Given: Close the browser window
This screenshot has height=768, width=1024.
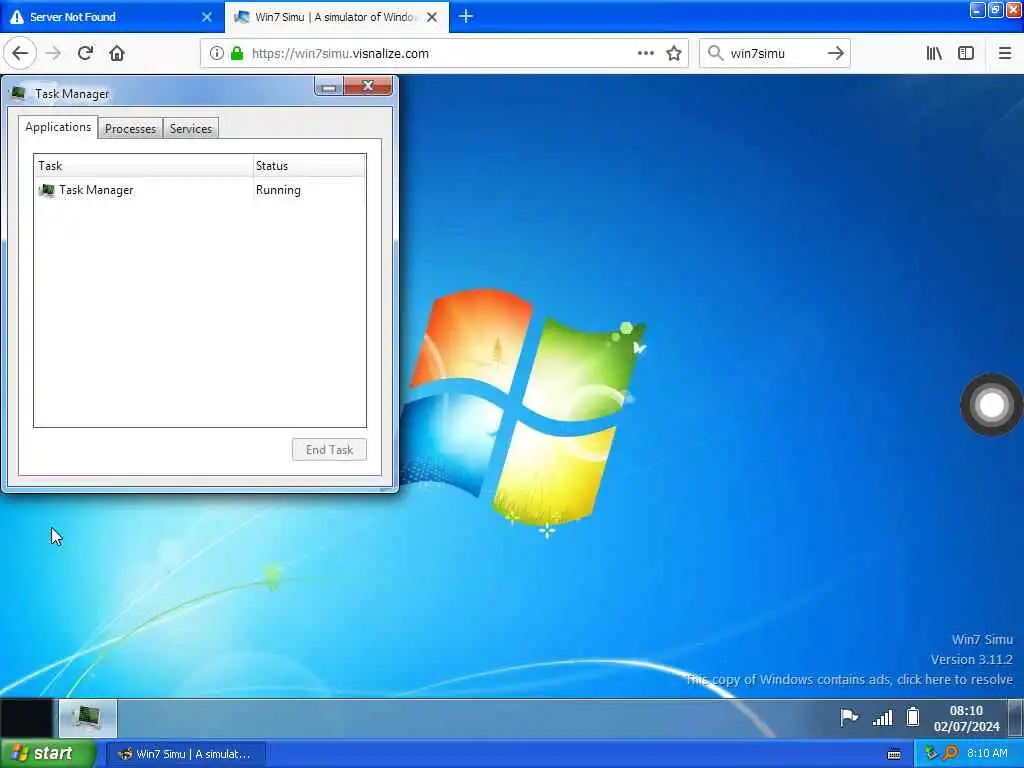Looking at the screenshot, I should pyautogui.click(x=1014, y=10).
